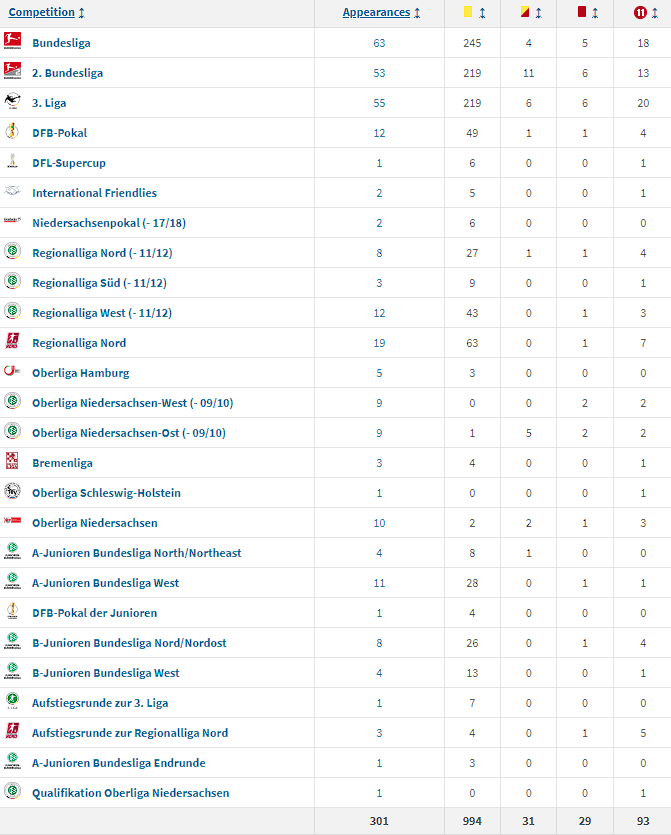This screenshot has width=671, height=835.
Task: Open the DFB-Pokal competition link
Action: pos(60,133)
